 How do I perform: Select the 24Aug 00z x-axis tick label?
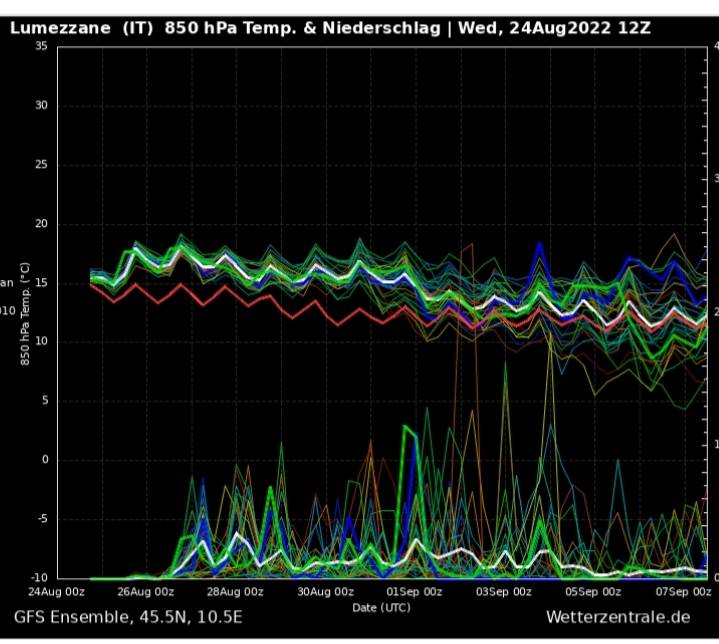tap(56, 592)
